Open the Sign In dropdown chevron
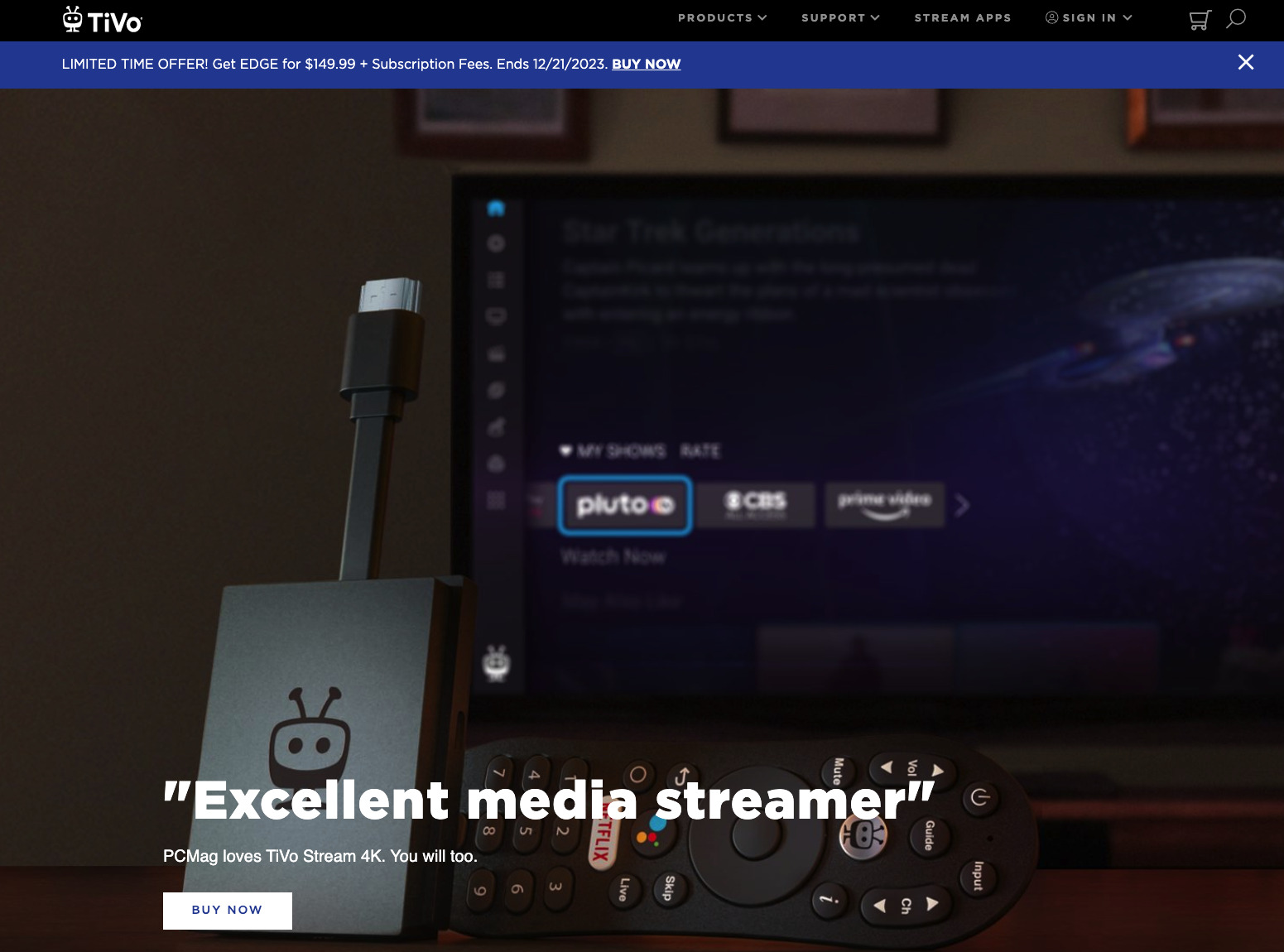The width and height of the screenshot is (1284, 952). tap(1127, 17)
